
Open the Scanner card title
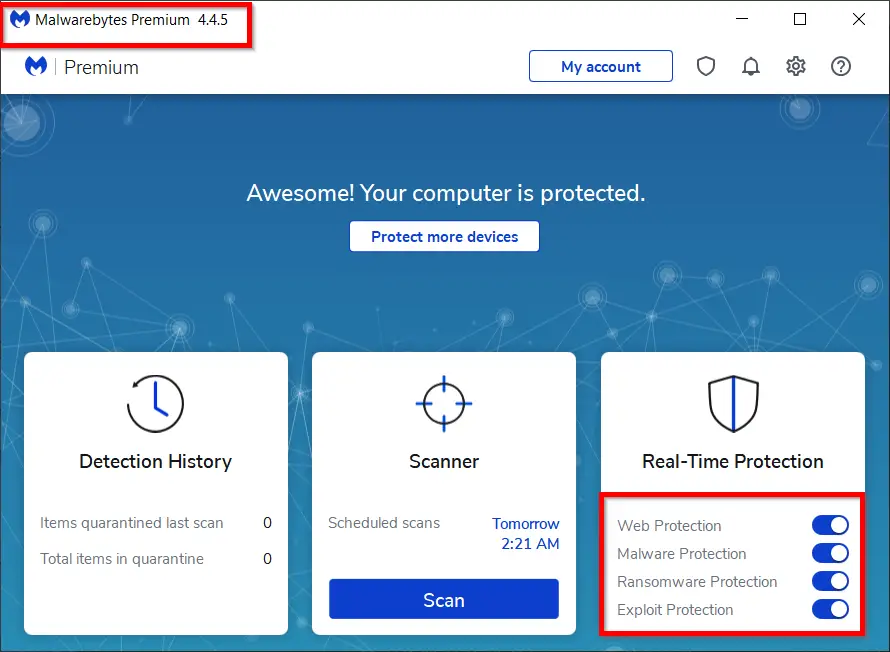click(444, 461)
